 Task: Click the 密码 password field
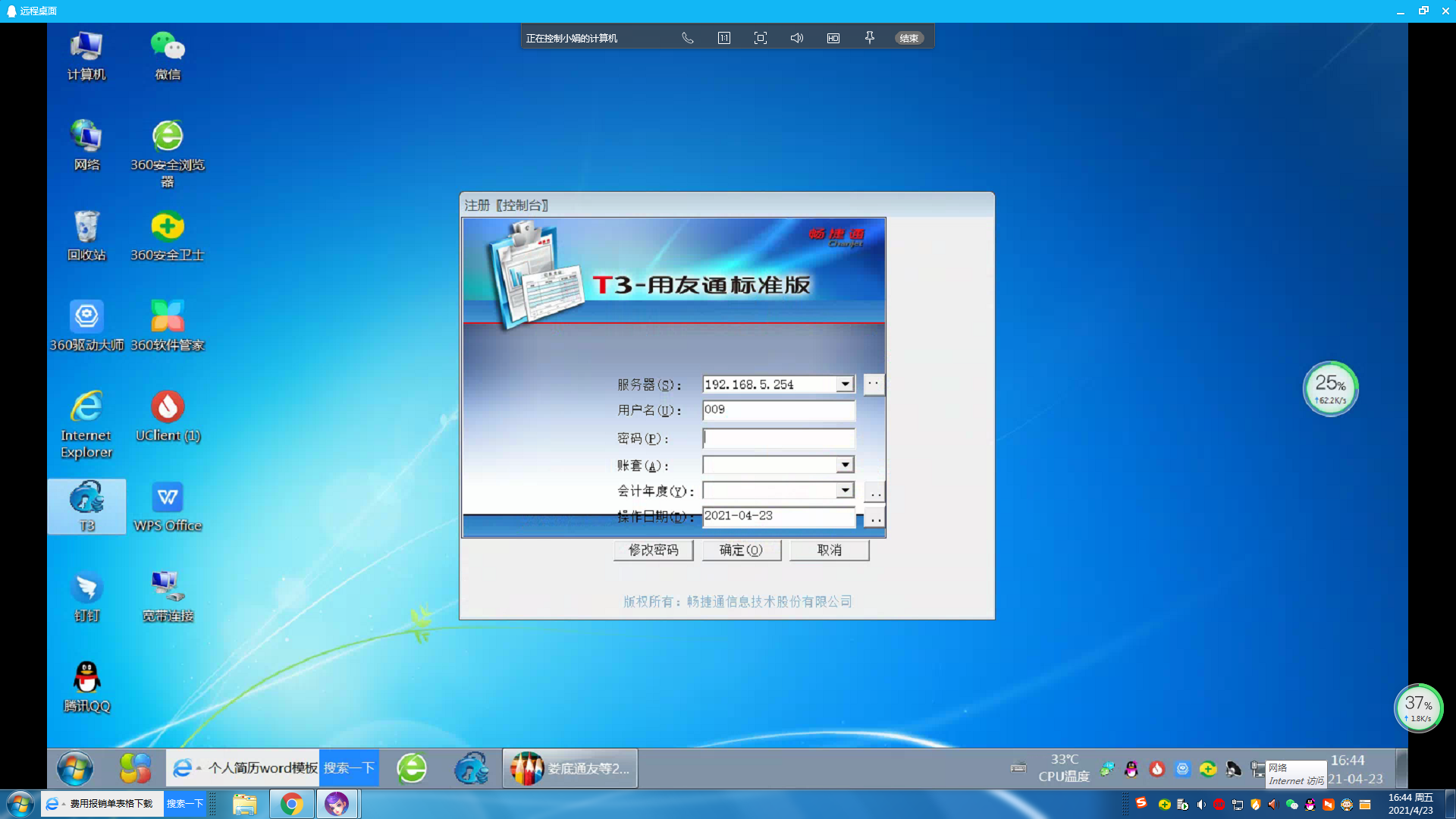point(779,438)
